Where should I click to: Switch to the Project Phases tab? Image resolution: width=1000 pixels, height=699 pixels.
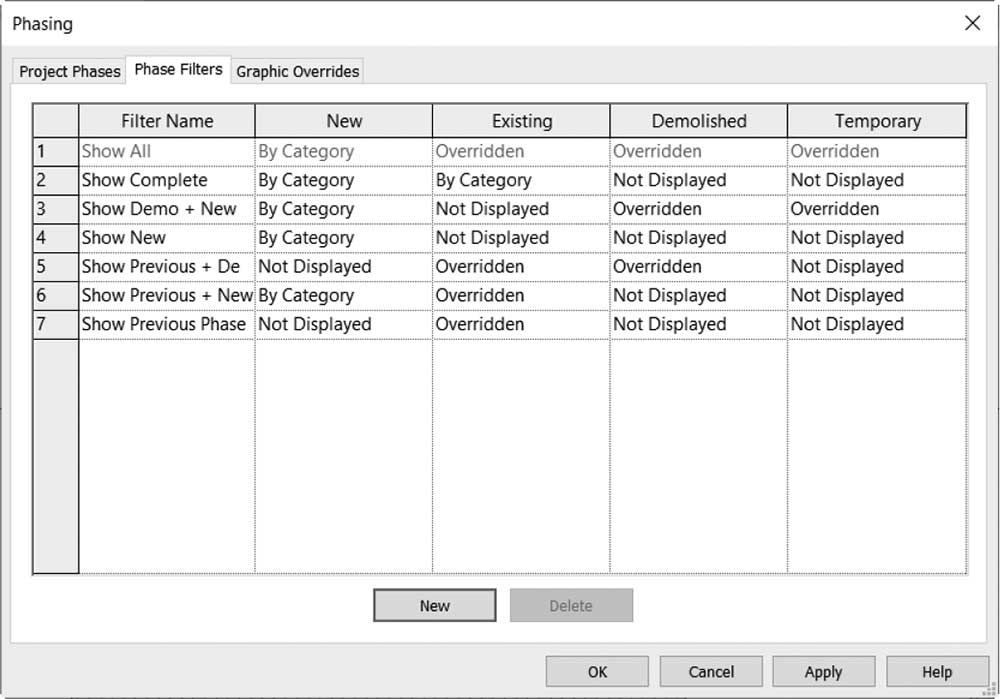tap(70, 71)
